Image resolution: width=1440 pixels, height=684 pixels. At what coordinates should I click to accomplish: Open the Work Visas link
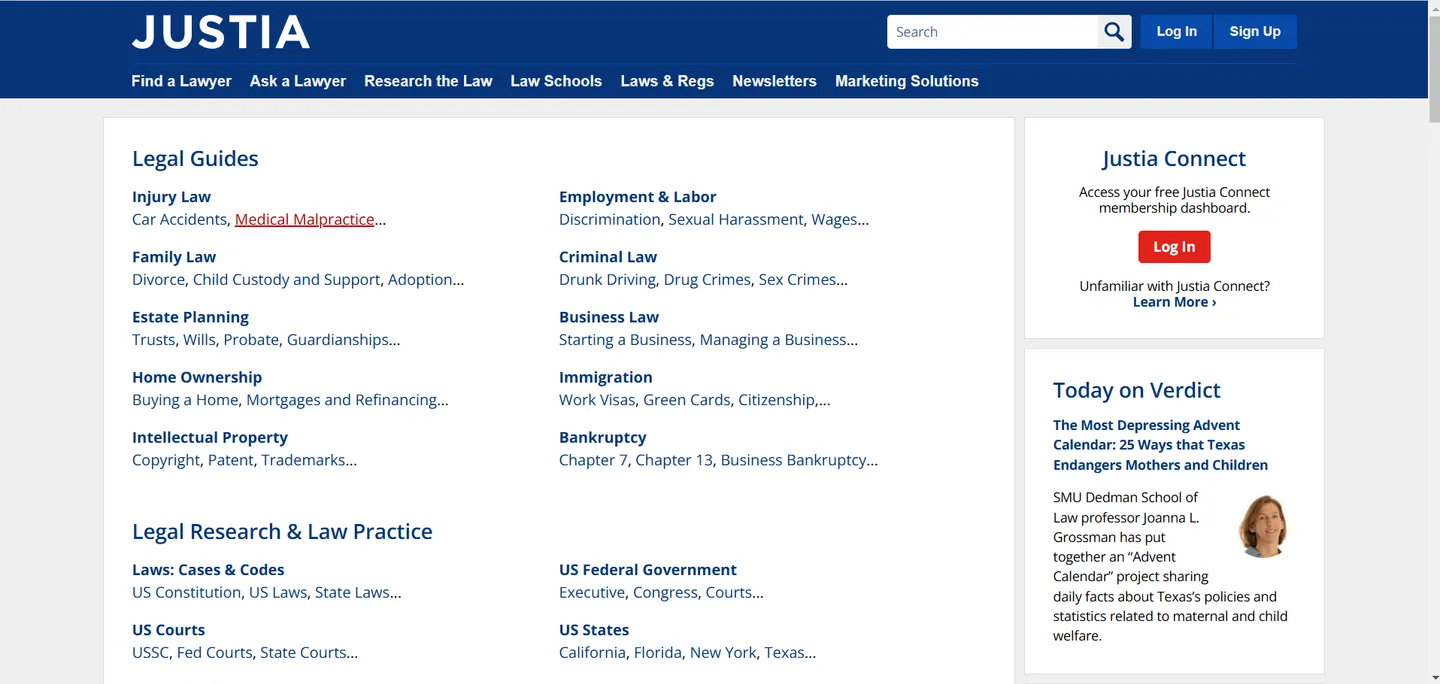[x=597, y=399]
